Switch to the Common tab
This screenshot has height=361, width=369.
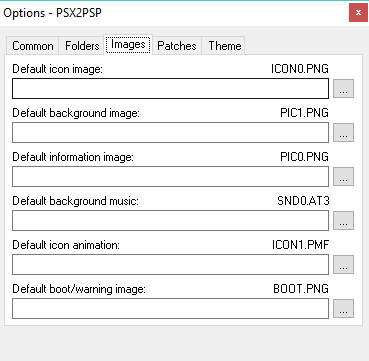pyautogui.click(x=33, y=46)
